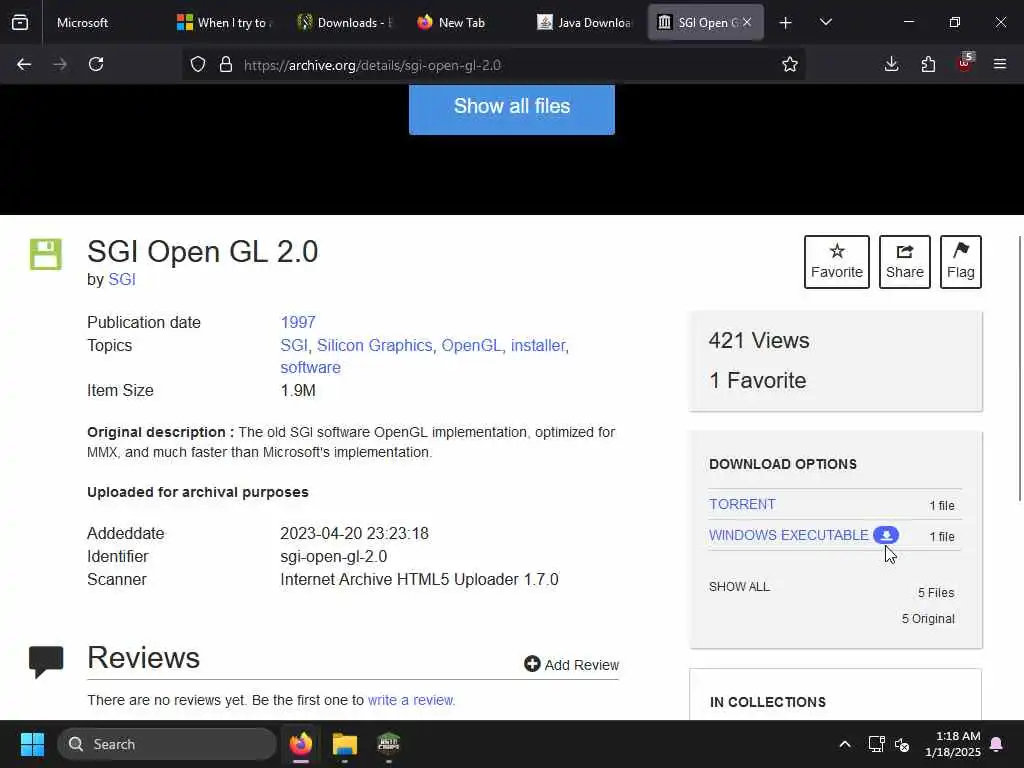This screenshot has width=1024, height=768.
Task: Click the 'sgi-open-gl-2.0' identifier value
Action: coord(334,556)
